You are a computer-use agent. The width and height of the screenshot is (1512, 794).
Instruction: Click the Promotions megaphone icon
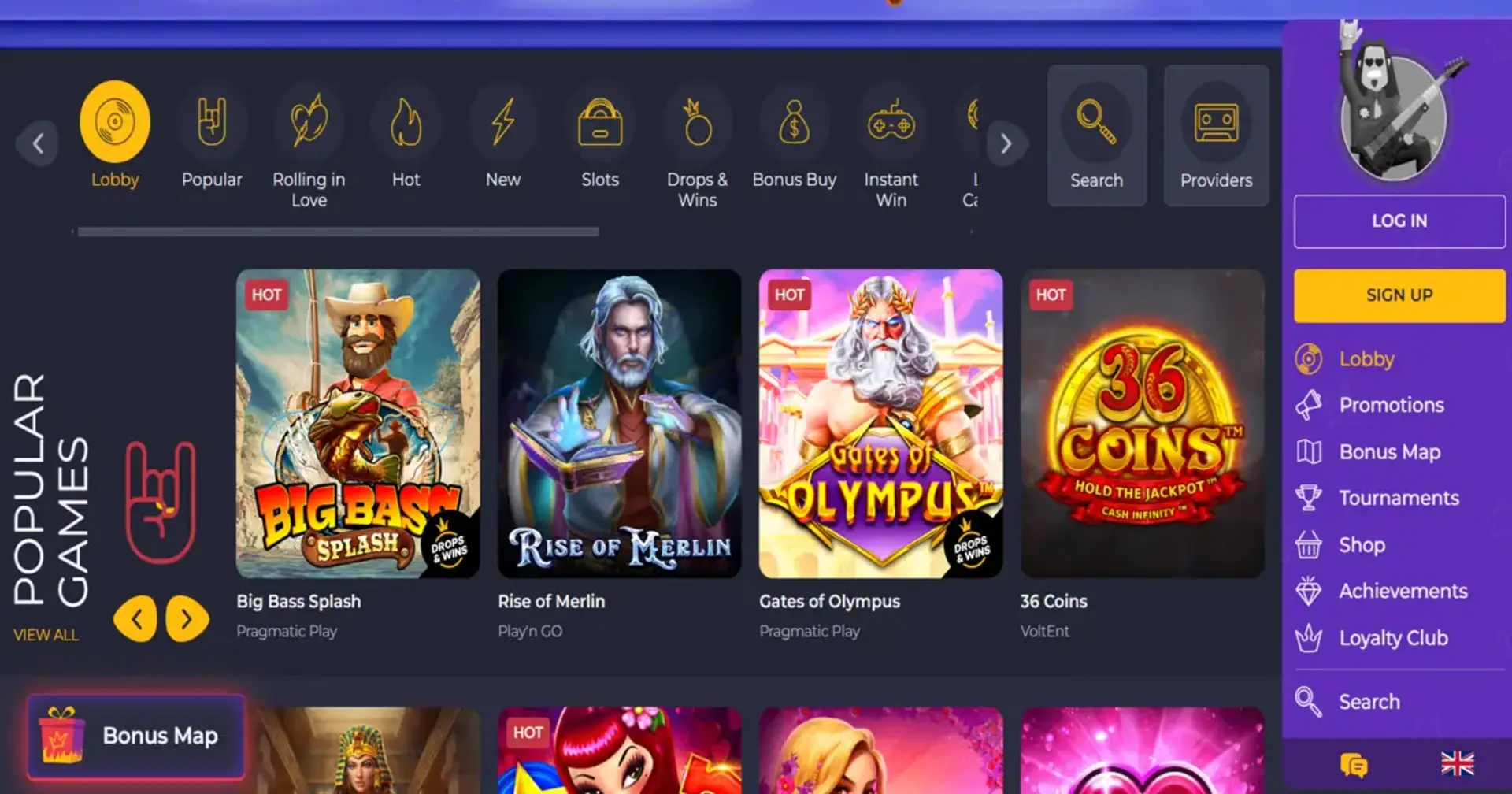pos(1309,405)
